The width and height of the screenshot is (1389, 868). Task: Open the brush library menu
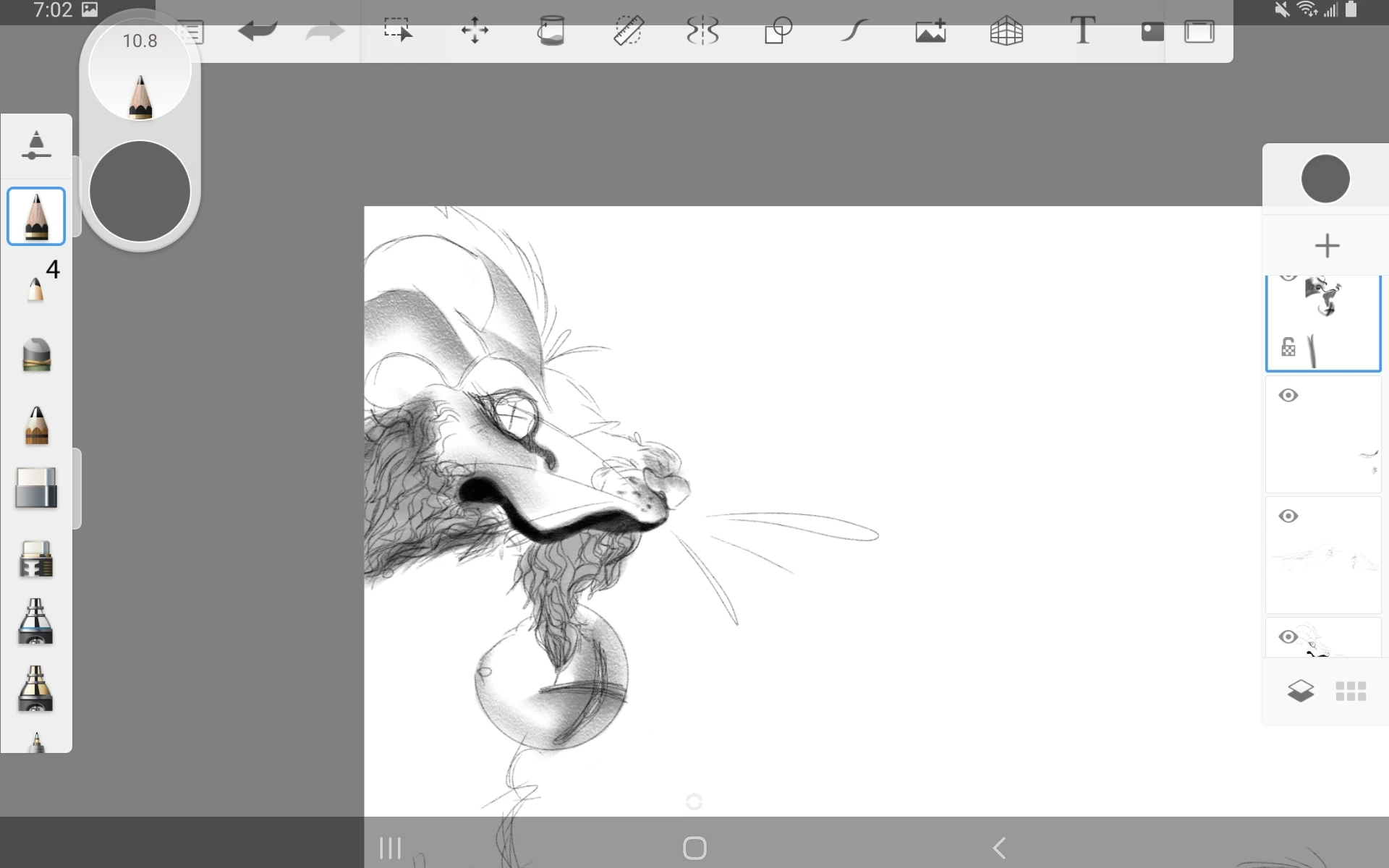point(190,31)
